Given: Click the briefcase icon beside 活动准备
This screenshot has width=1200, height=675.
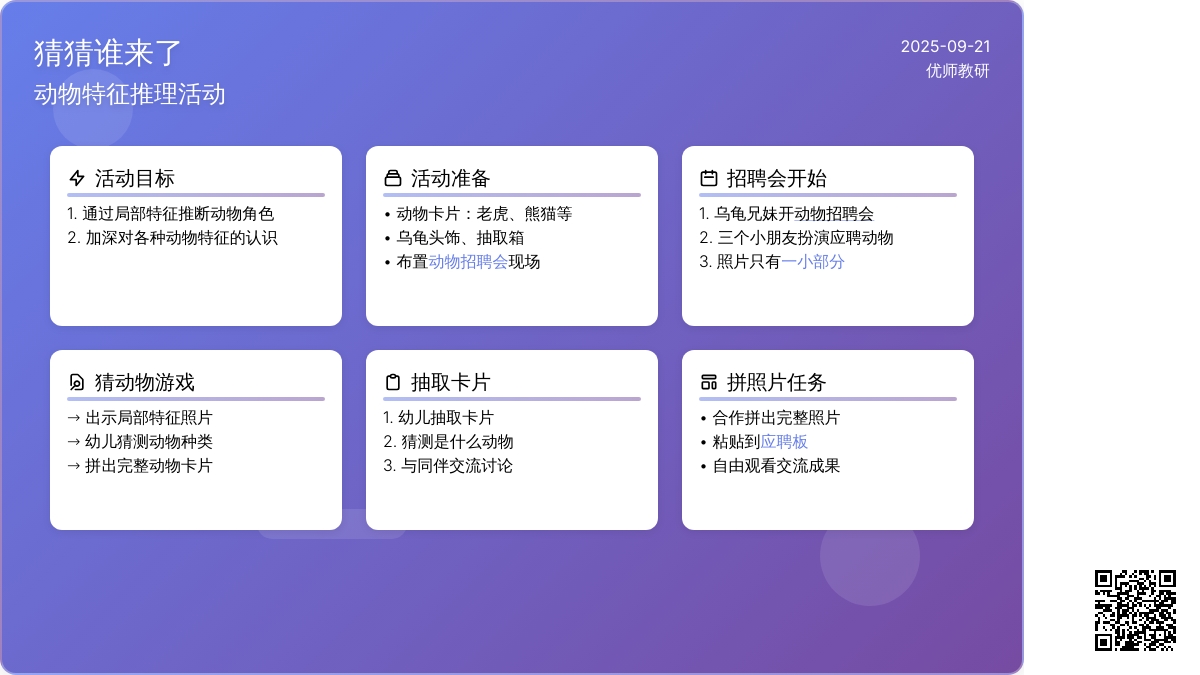Looking at the screenshot, I should pyautogui.click(x=393, y=179).
